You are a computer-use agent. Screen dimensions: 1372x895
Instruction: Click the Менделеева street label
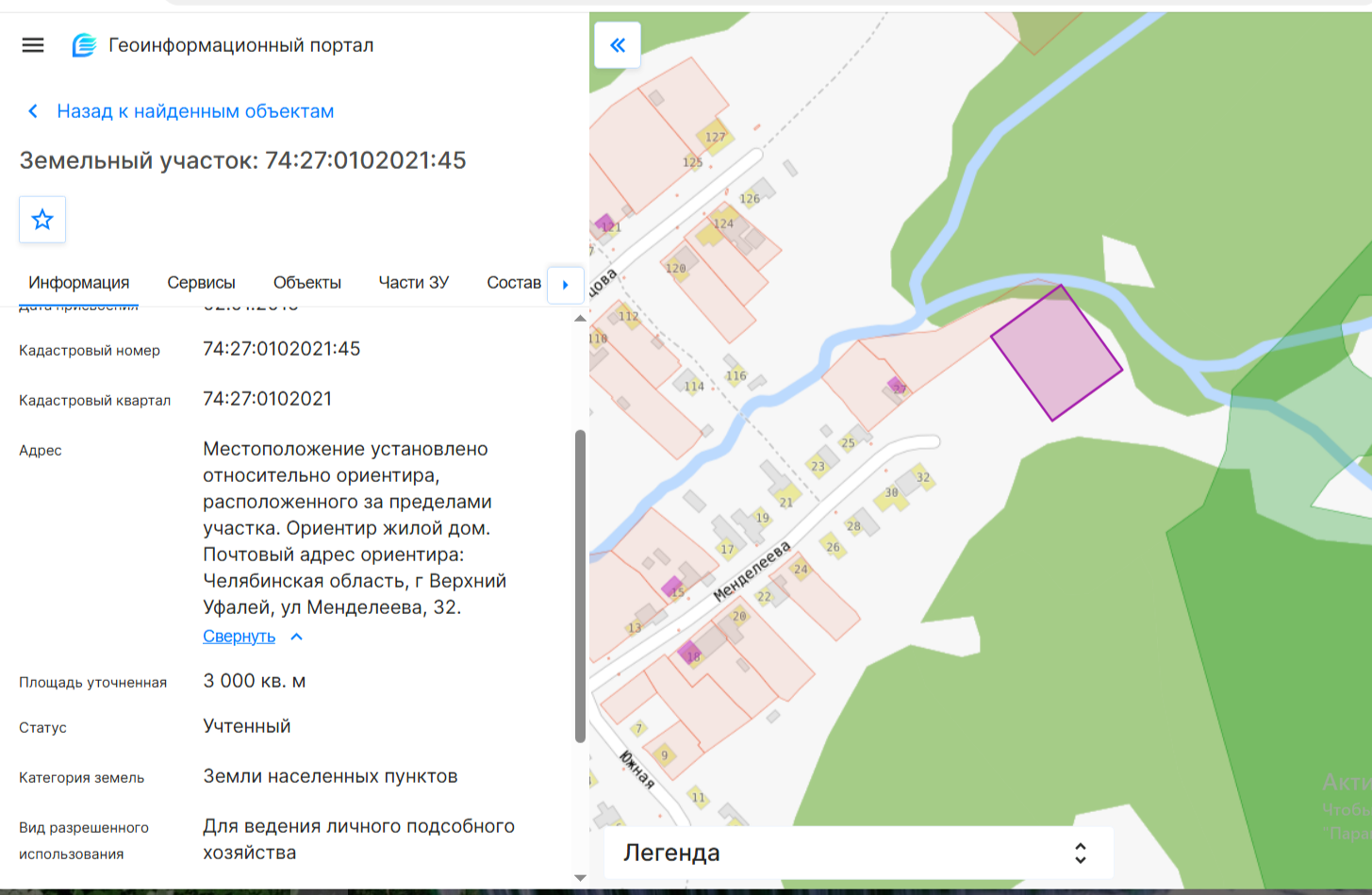[752, 572]
